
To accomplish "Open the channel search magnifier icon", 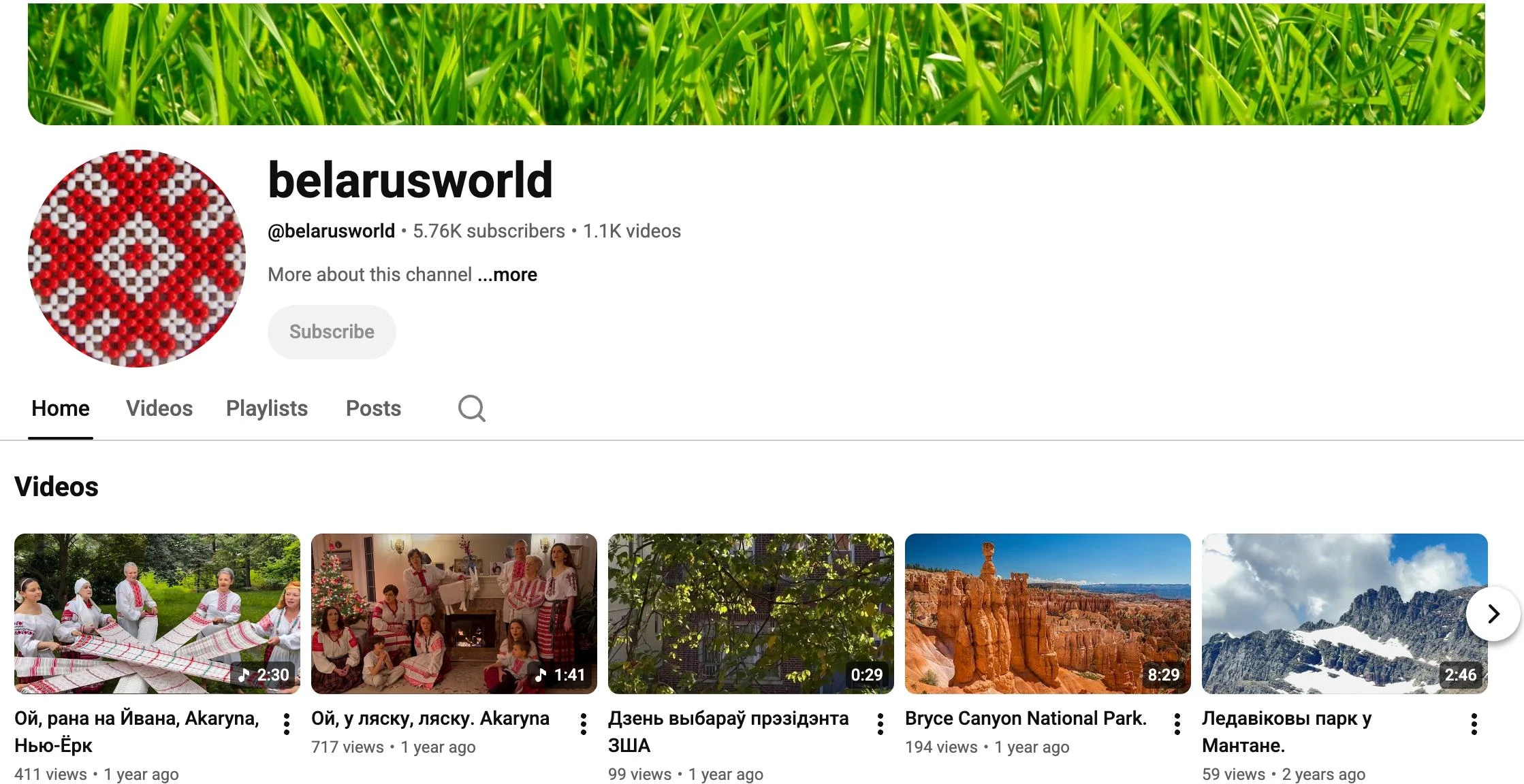I will click(471, 408).
